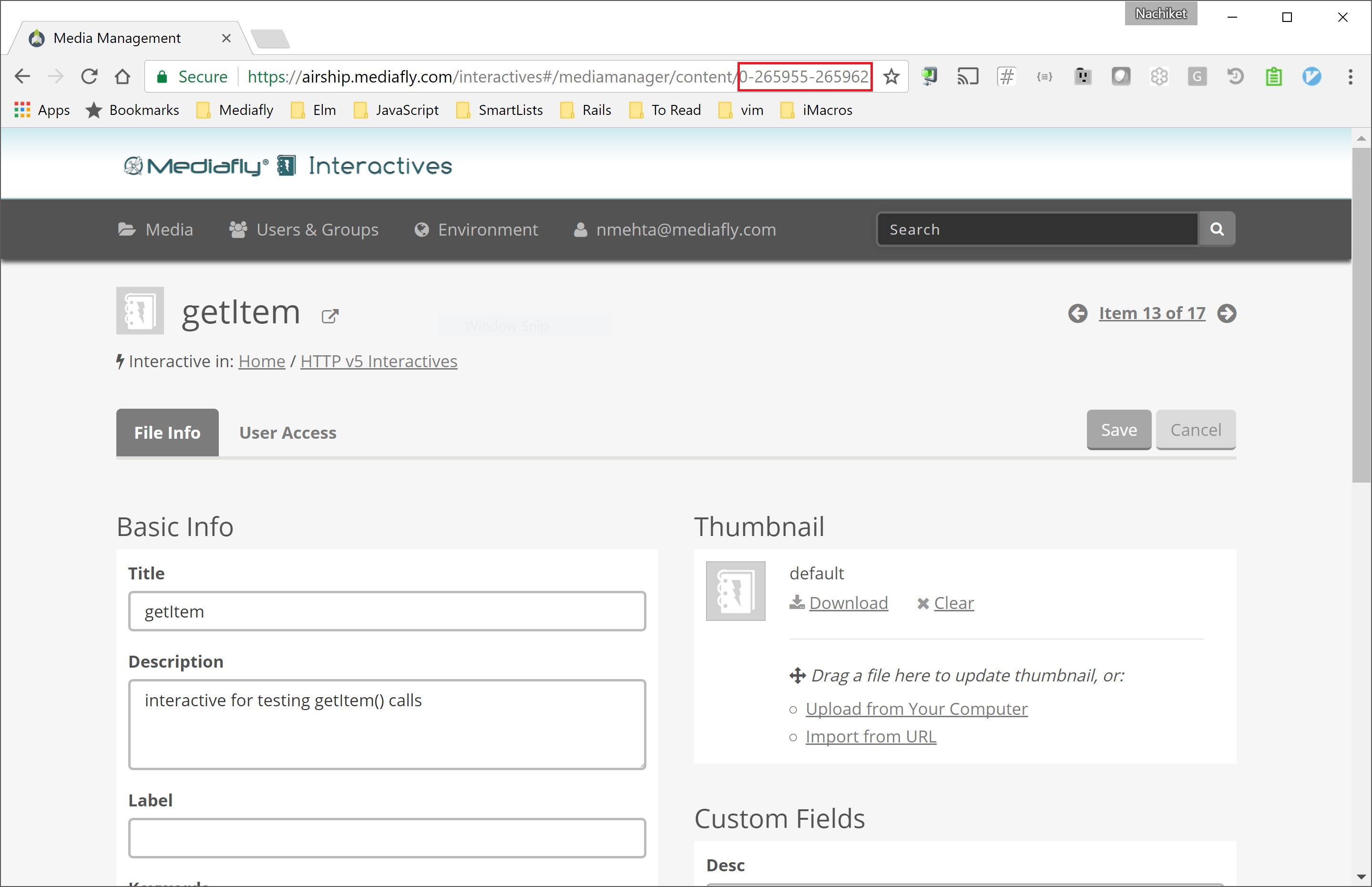1372x887 pixels.
Task: Click into the Title input field
Action: pos(387,611)
